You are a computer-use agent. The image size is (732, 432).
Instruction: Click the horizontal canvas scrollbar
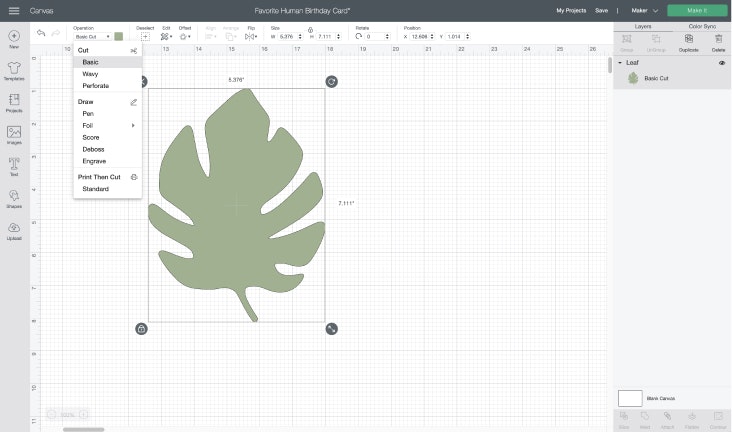click(x=84, y=429)
